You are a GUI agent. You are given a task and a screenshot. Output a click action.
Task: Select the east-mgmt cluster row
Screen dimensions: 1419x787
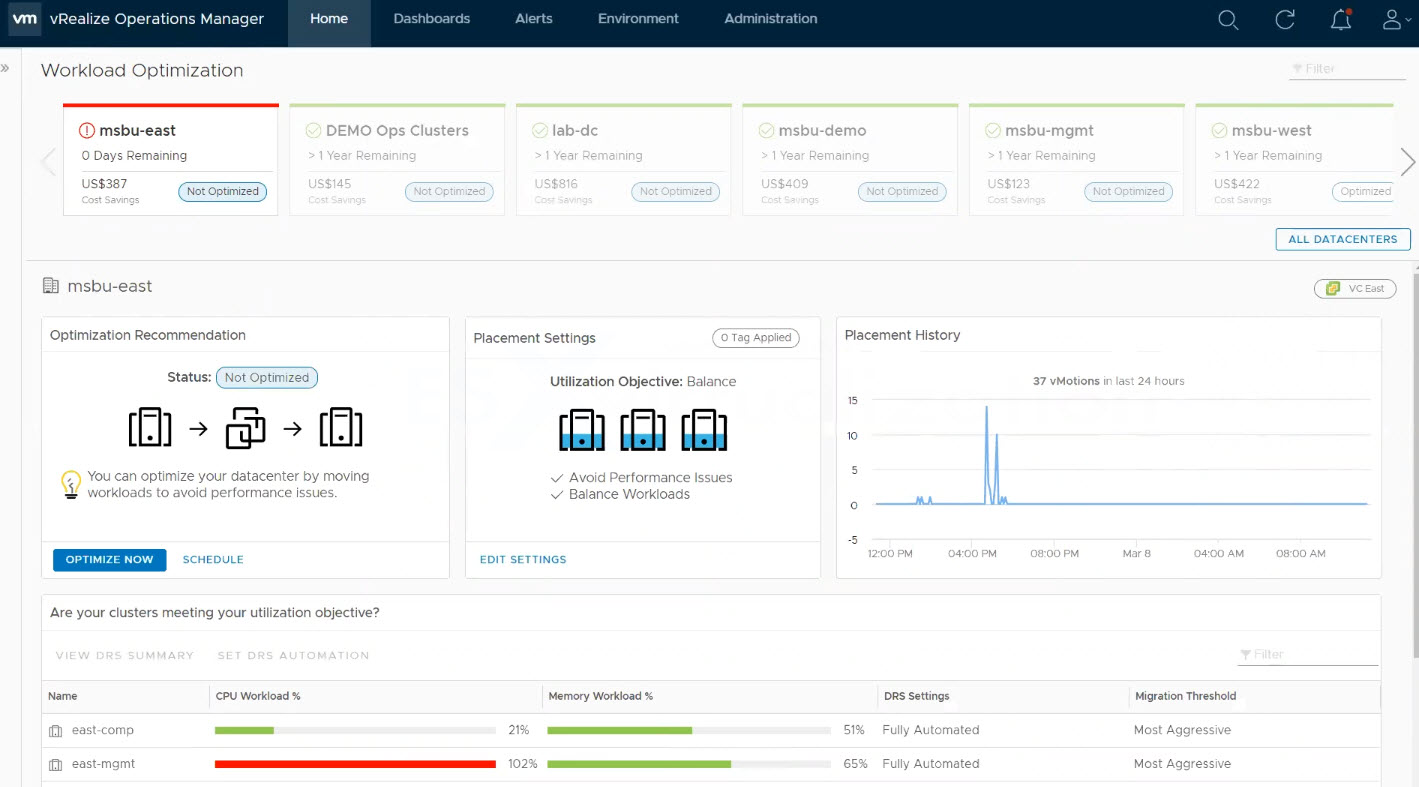click(x=711, y=764)
